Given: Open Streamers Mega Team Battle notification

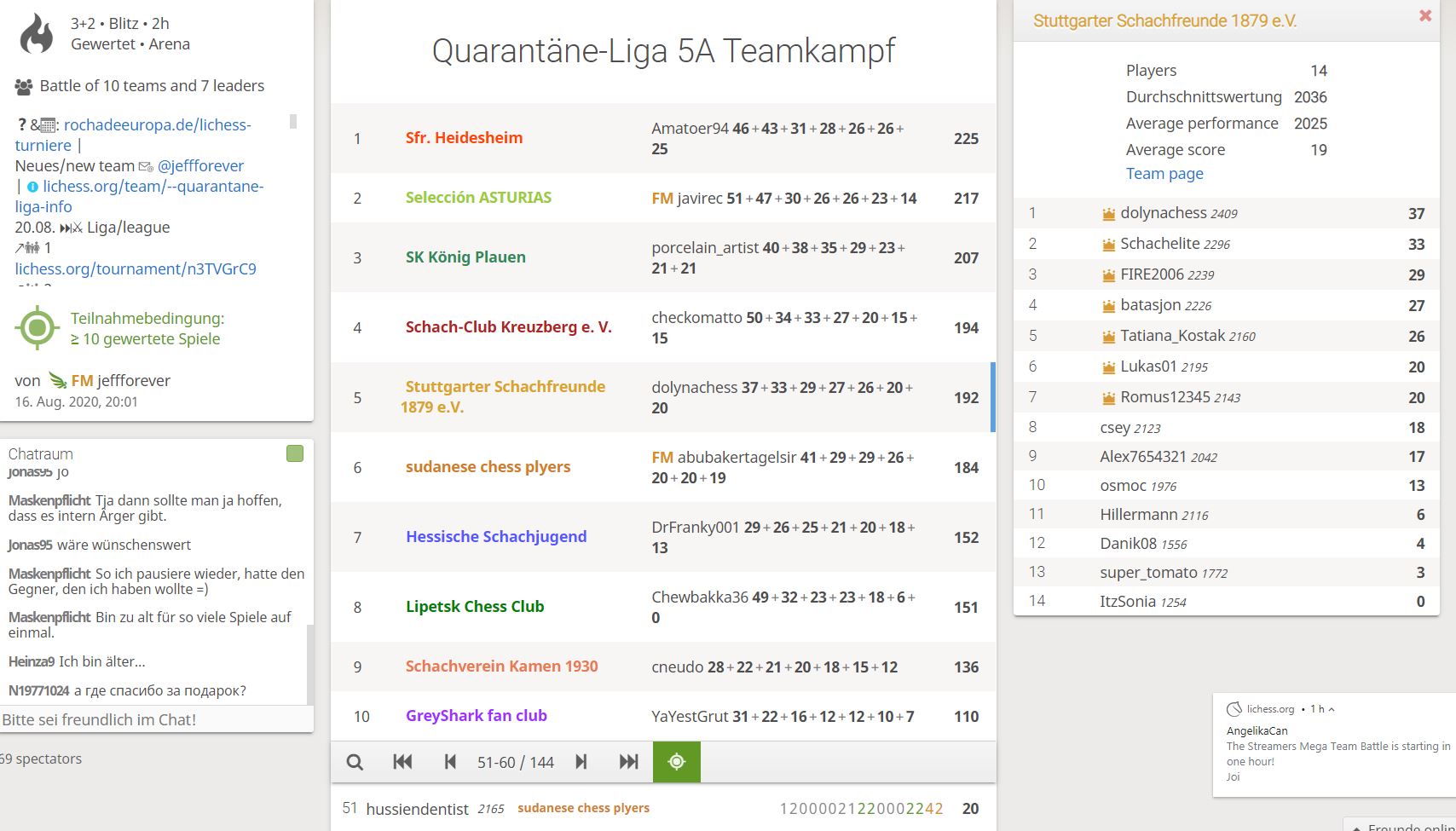Looking at the screenshot, I should pyautogui.click(x=1334, y=746).
